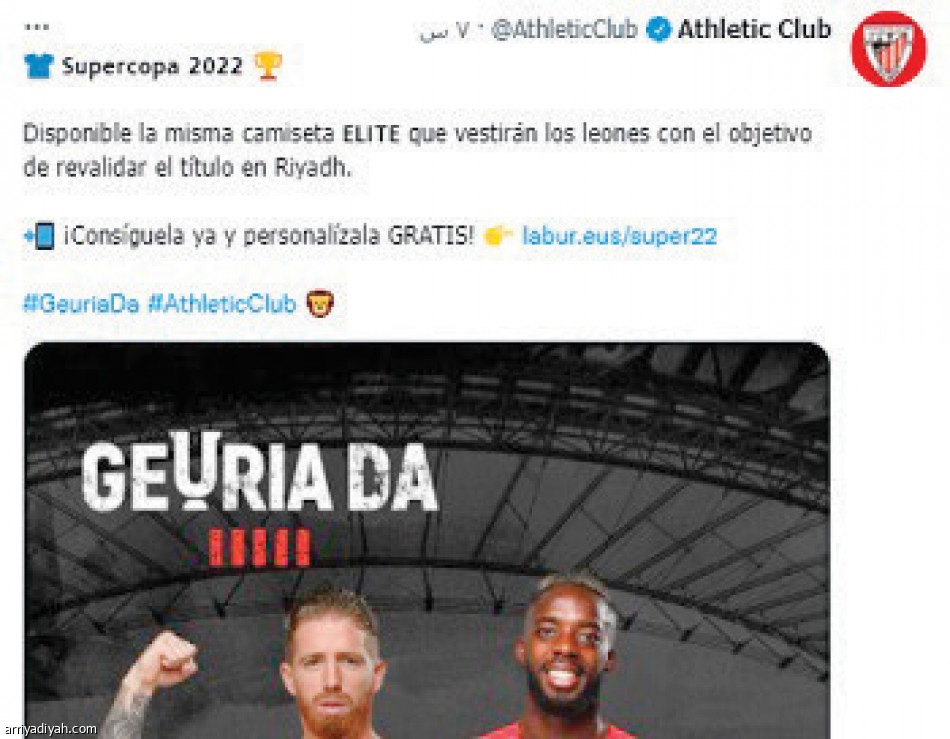Open the Athletic Club display name
The width and height of the screenshot is (950, 739).
point(754,29)
